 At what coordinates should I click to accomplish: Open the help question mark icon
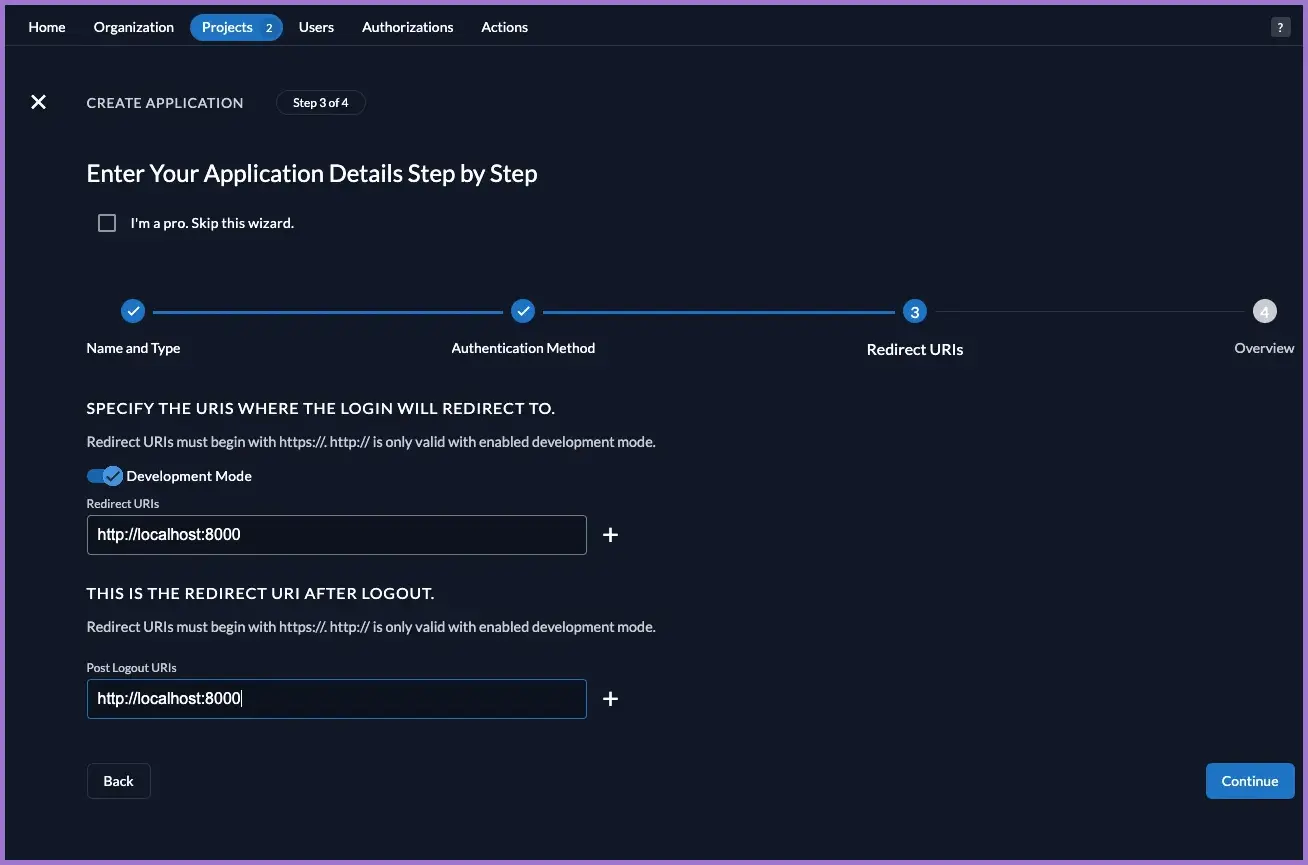click(1280, 28)
